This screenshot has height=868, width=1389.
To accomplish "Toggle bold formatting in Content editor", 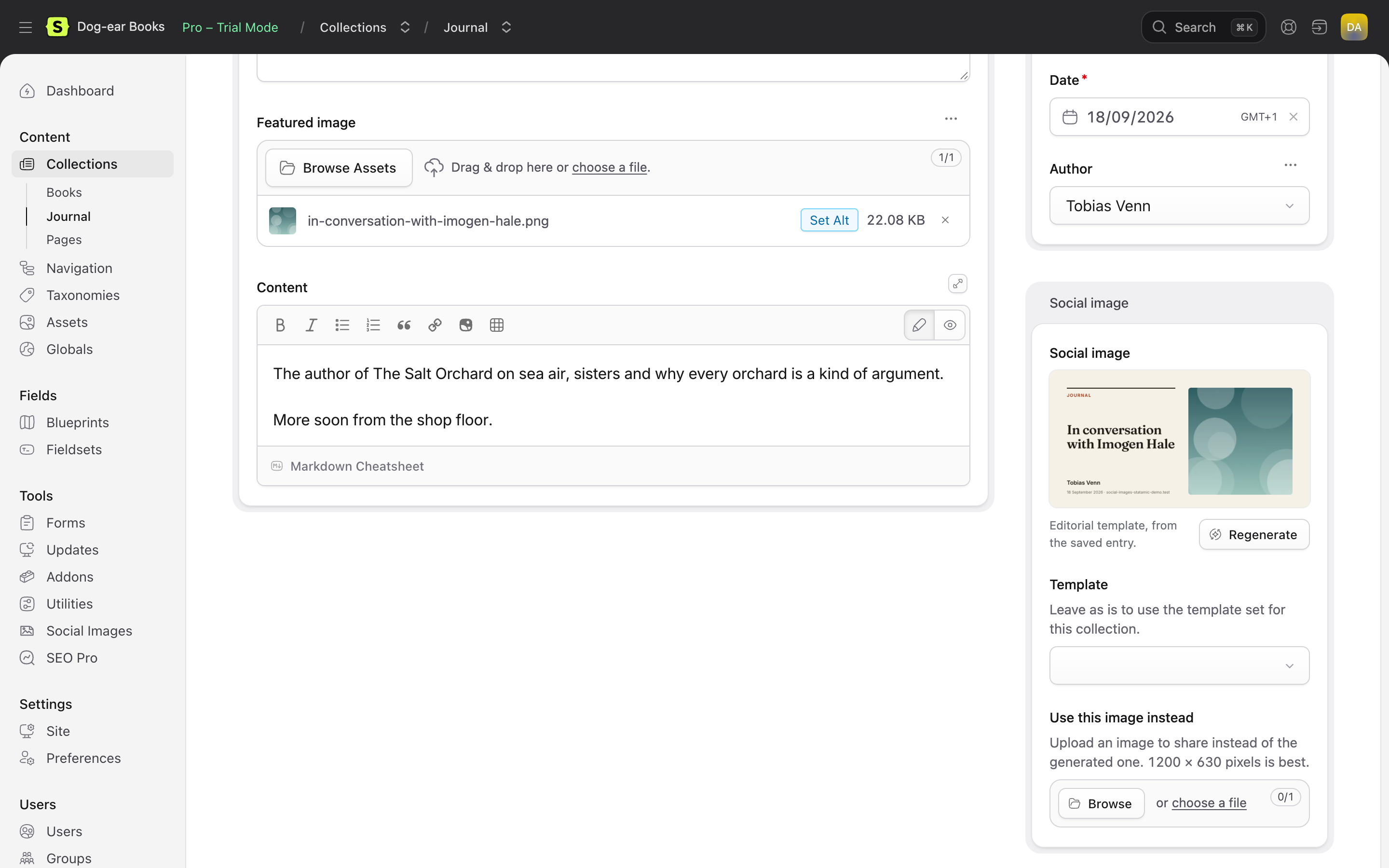I will click(280, 325).
